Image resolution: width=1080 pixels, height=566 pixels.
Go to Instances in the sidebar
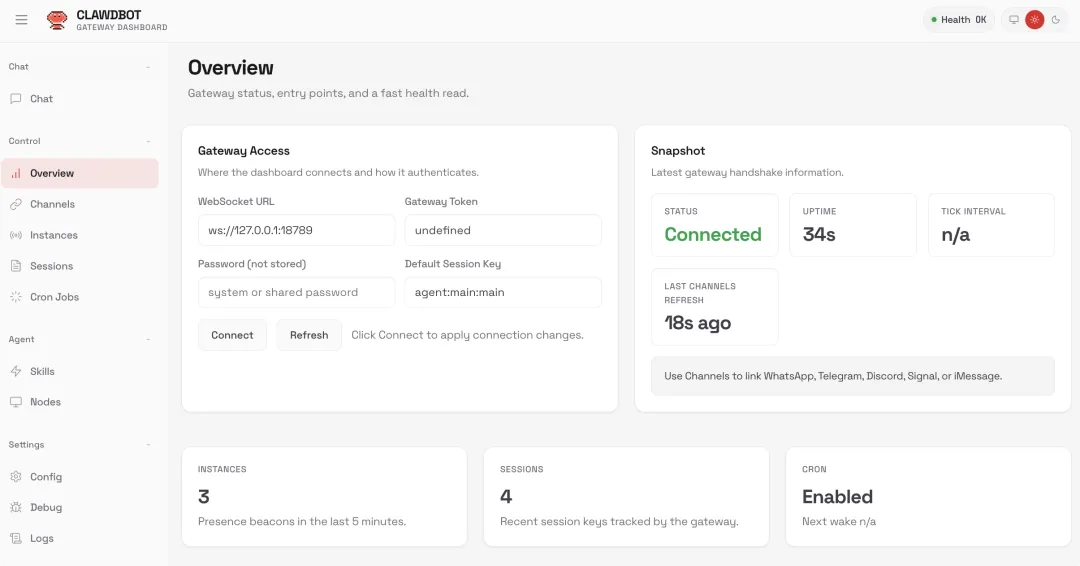tap(53, 235)
